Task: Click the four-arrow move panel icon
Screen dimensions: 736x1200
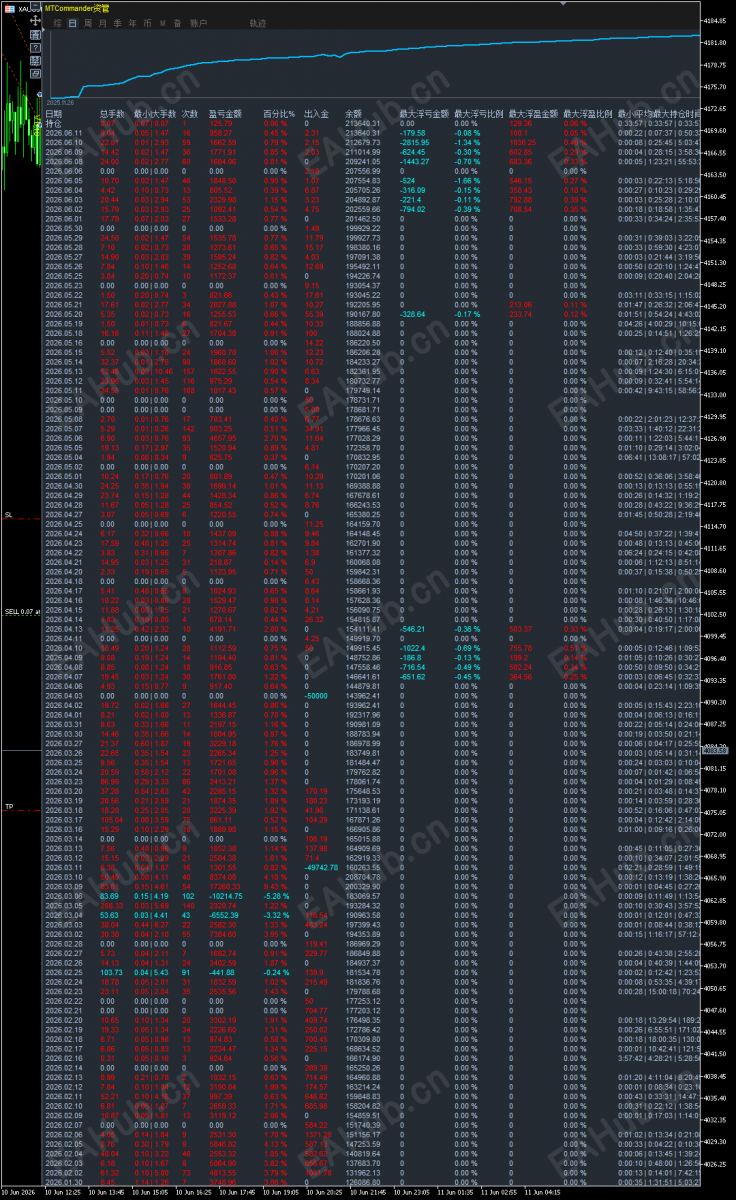Action: pos(35,20)
